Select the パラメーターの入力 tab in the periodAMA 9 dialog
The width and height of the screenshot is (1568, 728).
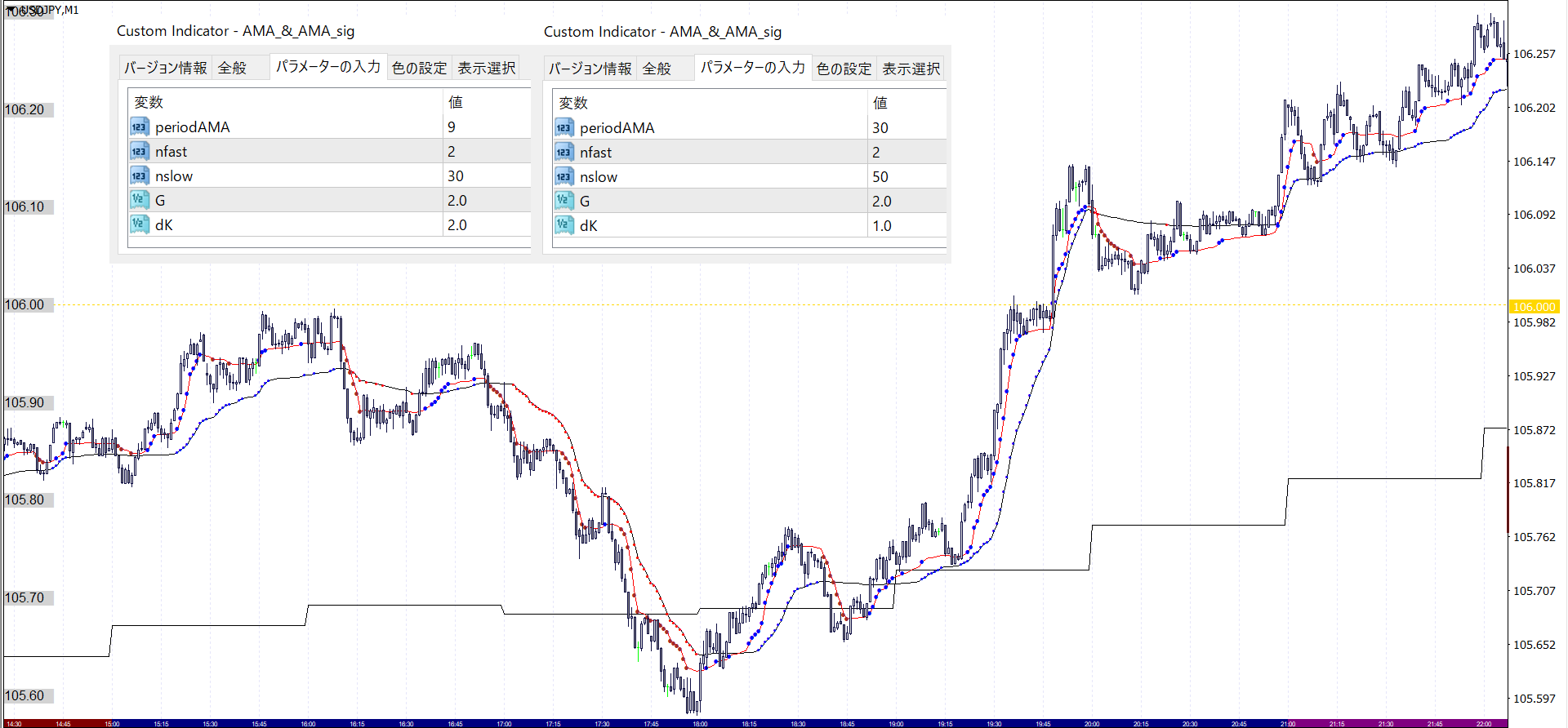pyautogui.click(x=328, y=66)
